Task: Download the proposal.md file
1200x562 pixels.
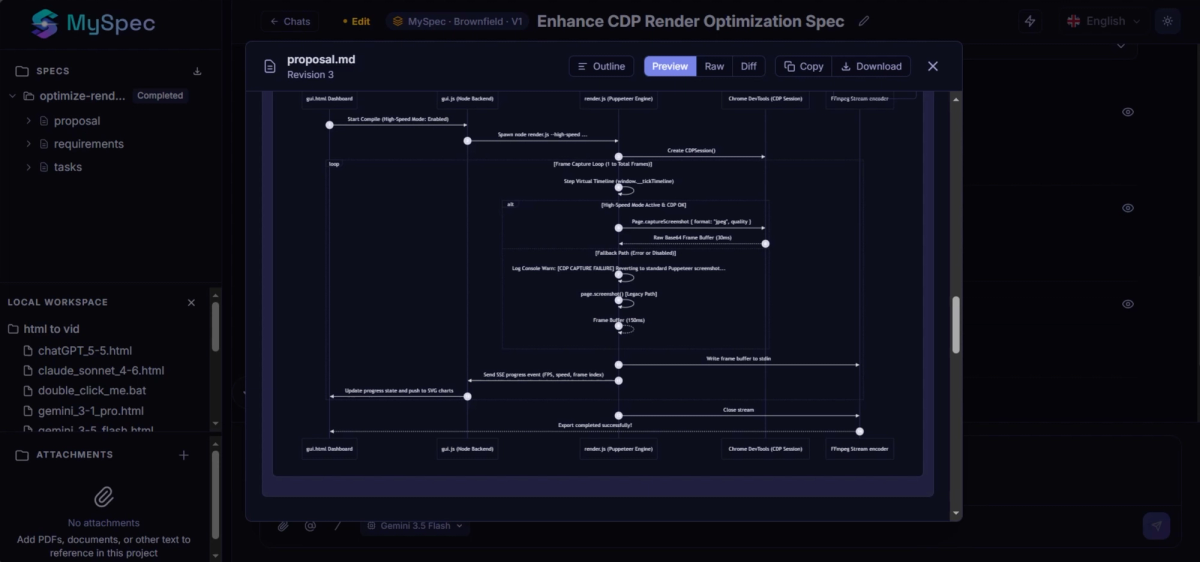Action: (871, 66)
